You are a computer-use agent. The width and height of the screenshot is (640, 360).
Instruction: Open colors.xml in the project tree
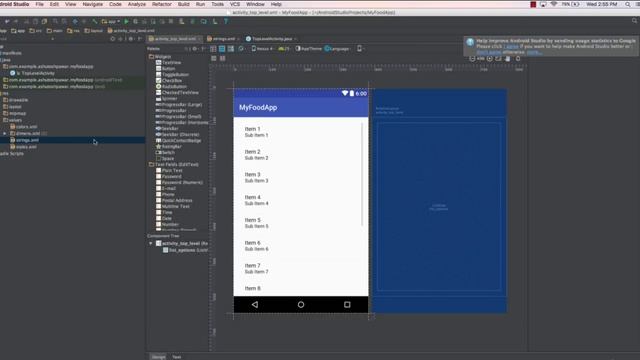[24, 127]
